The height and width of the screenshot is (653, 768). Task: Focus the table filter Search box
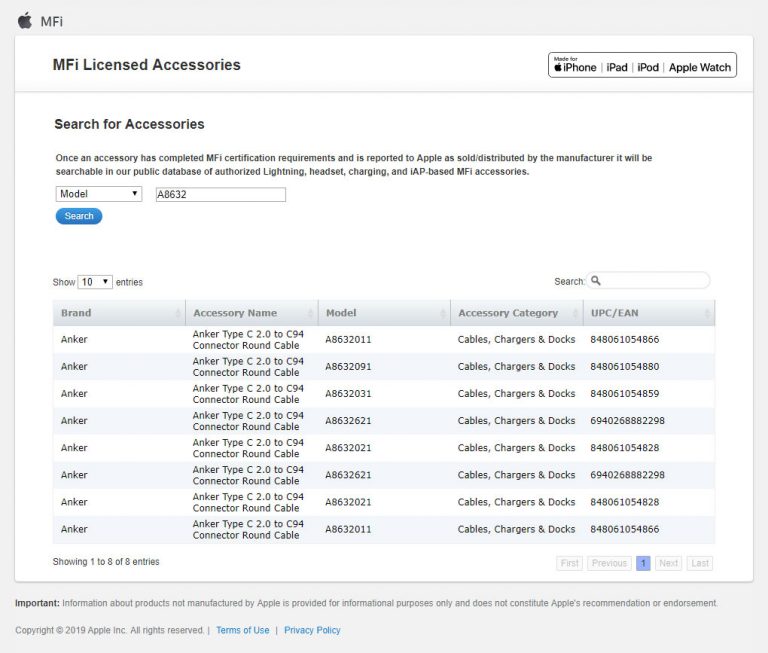[x=654, y=281]
